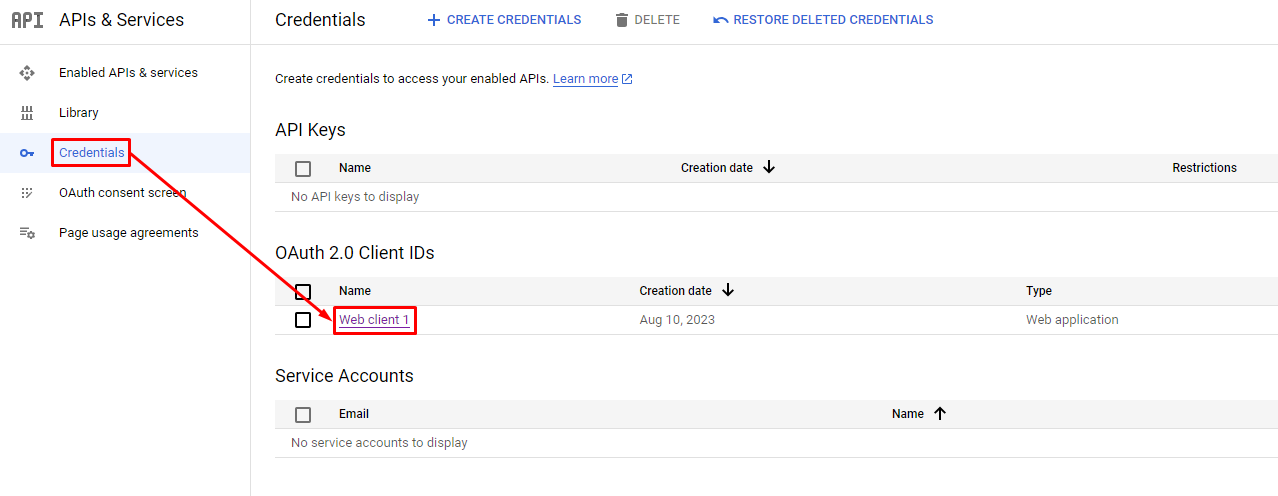Select all Service Accounts checkbox
This screenshot has width=1278, height=496.
[x=303, y=415]
